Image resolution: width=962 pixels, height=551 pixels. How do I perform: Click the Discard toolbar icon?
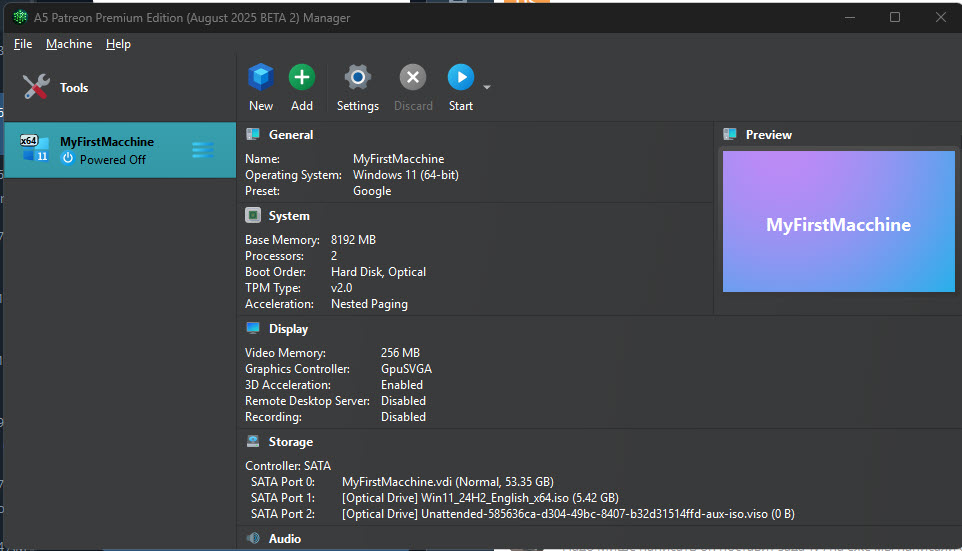point(413,78)
